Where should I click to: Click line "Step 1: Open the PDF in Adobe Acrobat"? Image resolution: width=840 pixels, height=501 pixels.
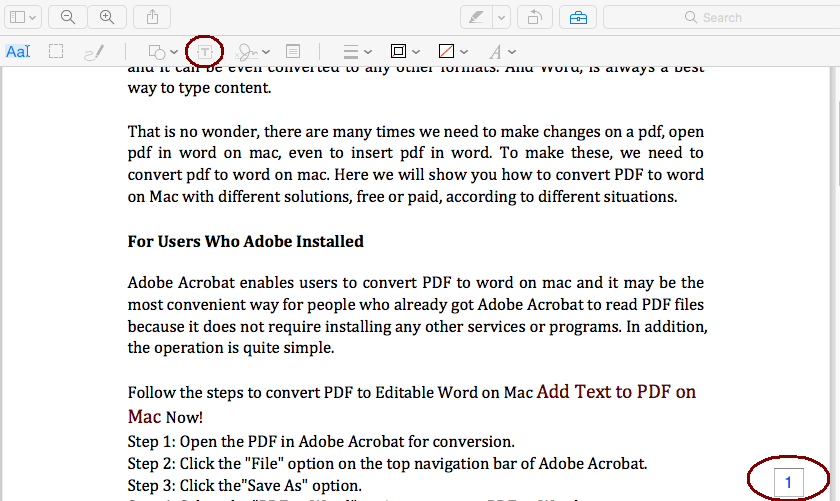point(321,442)
